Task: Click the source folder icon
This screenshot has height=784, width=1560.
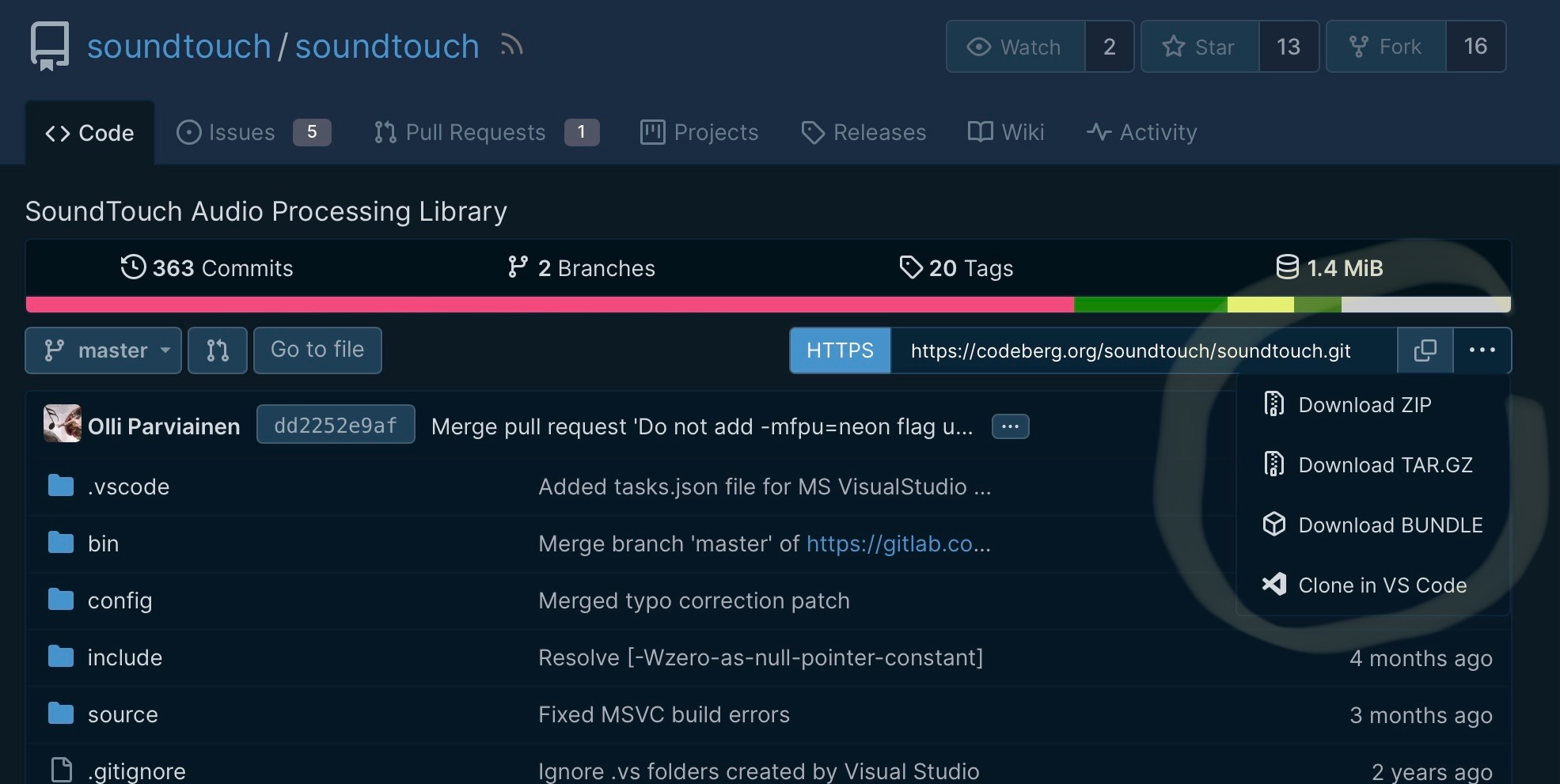Action: point(61,714)
